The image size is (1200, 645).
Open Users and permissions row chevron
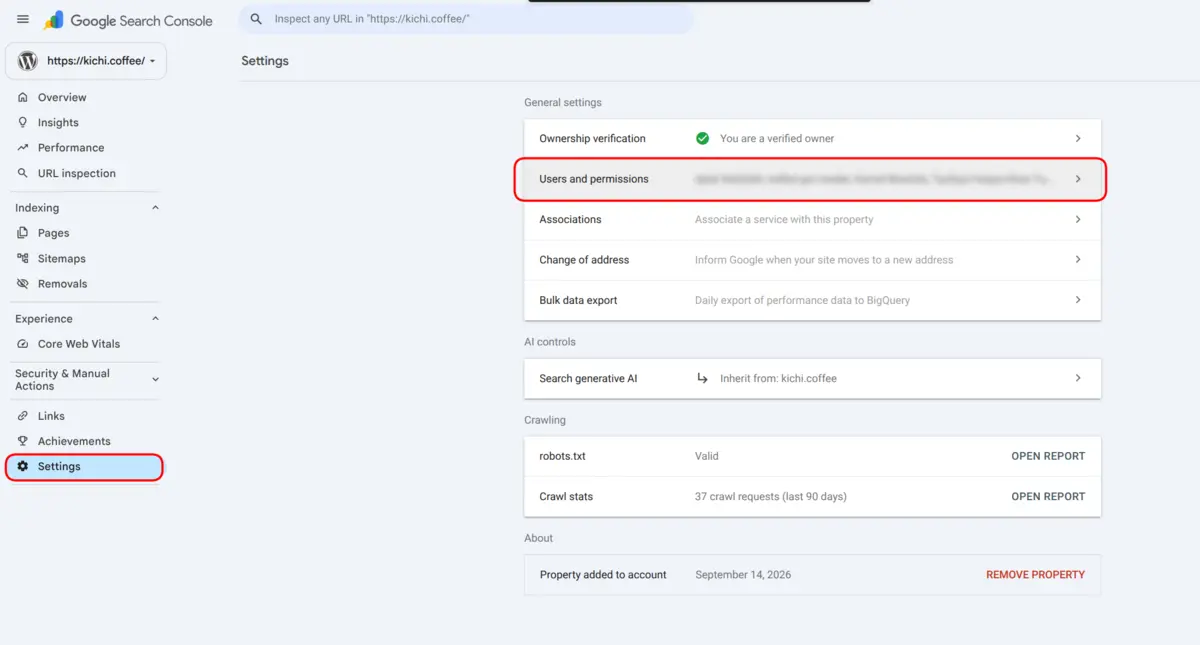tap(1078, 179)
